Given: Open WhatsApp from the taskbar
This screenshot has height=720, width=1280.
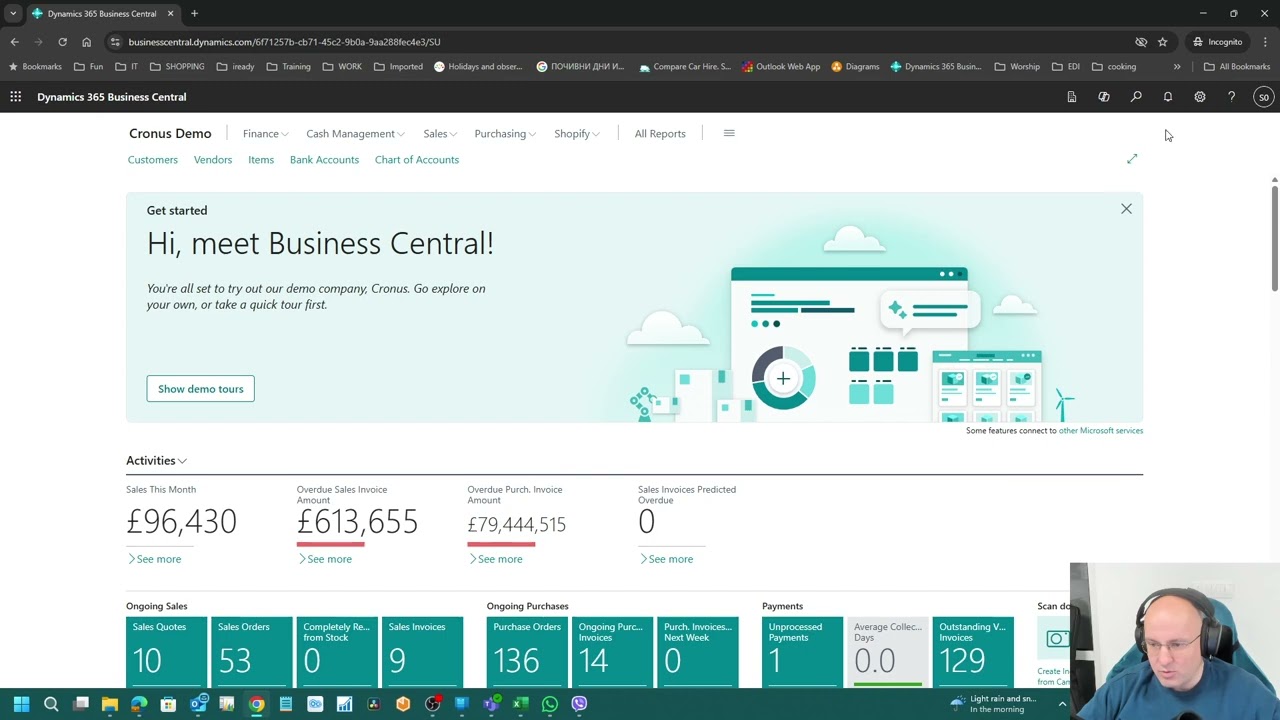Looking at the screenshot, I should click(549, 704).
